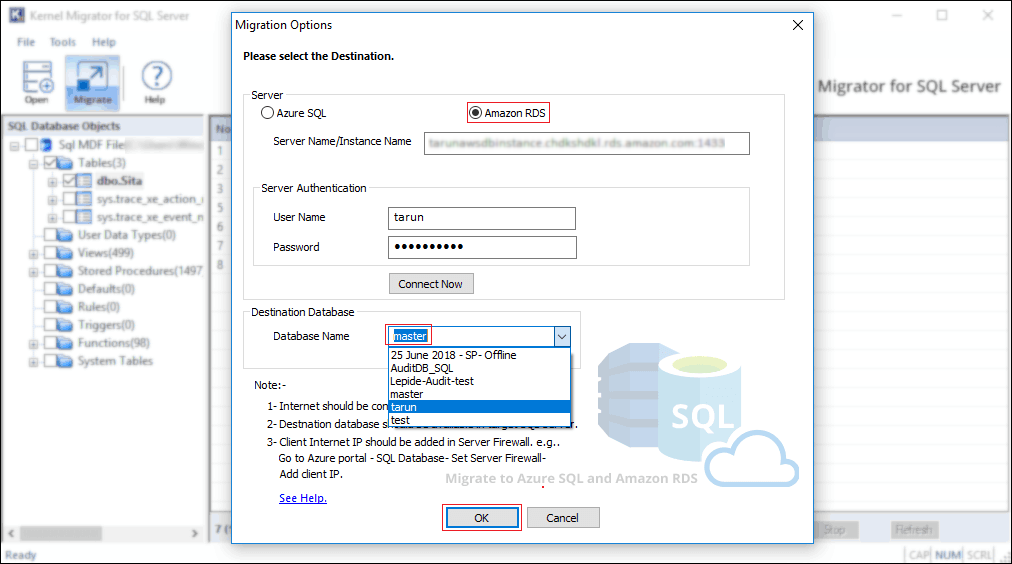This screenshot has height=564, width=1012.
Task: Choose Lepide-Audit-test from the dropdown list
Action: pos(480,381)
